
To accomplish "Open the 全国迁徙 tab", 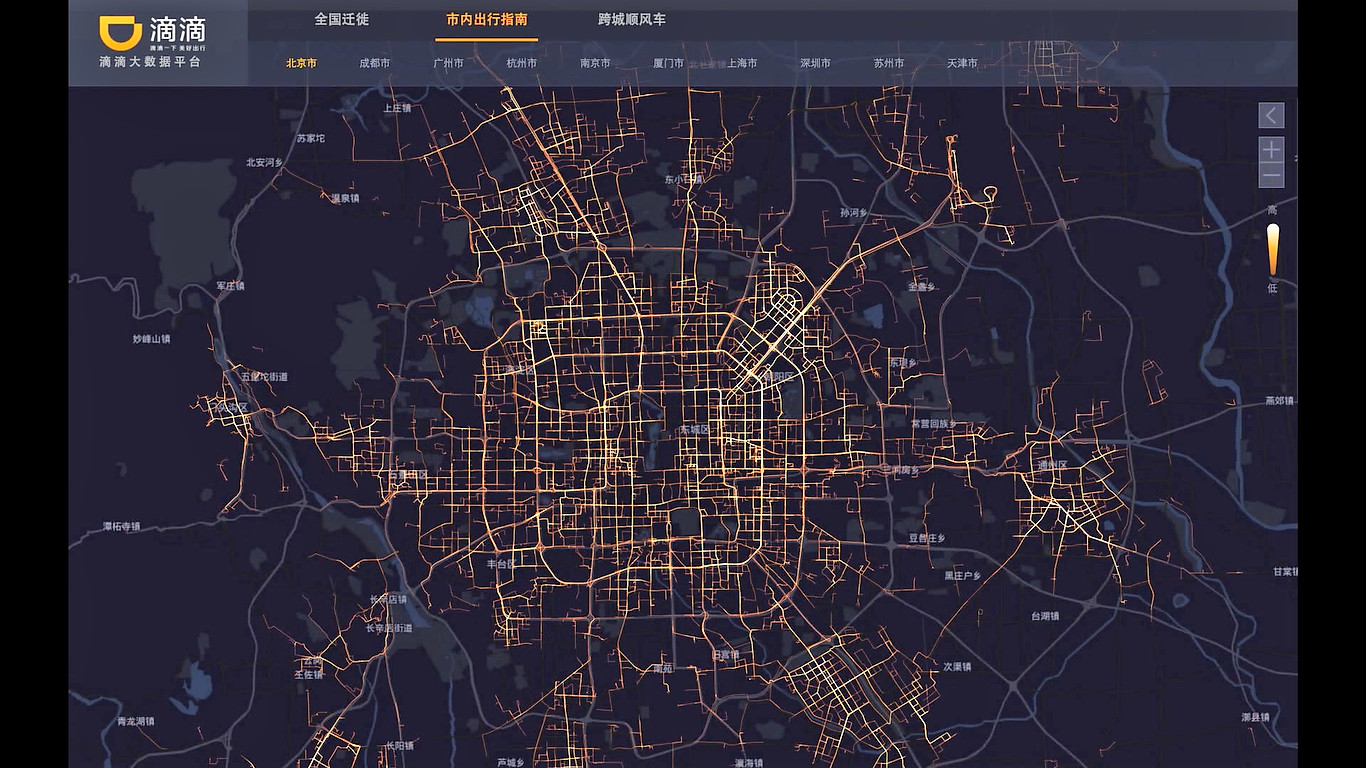I will 341,19.
